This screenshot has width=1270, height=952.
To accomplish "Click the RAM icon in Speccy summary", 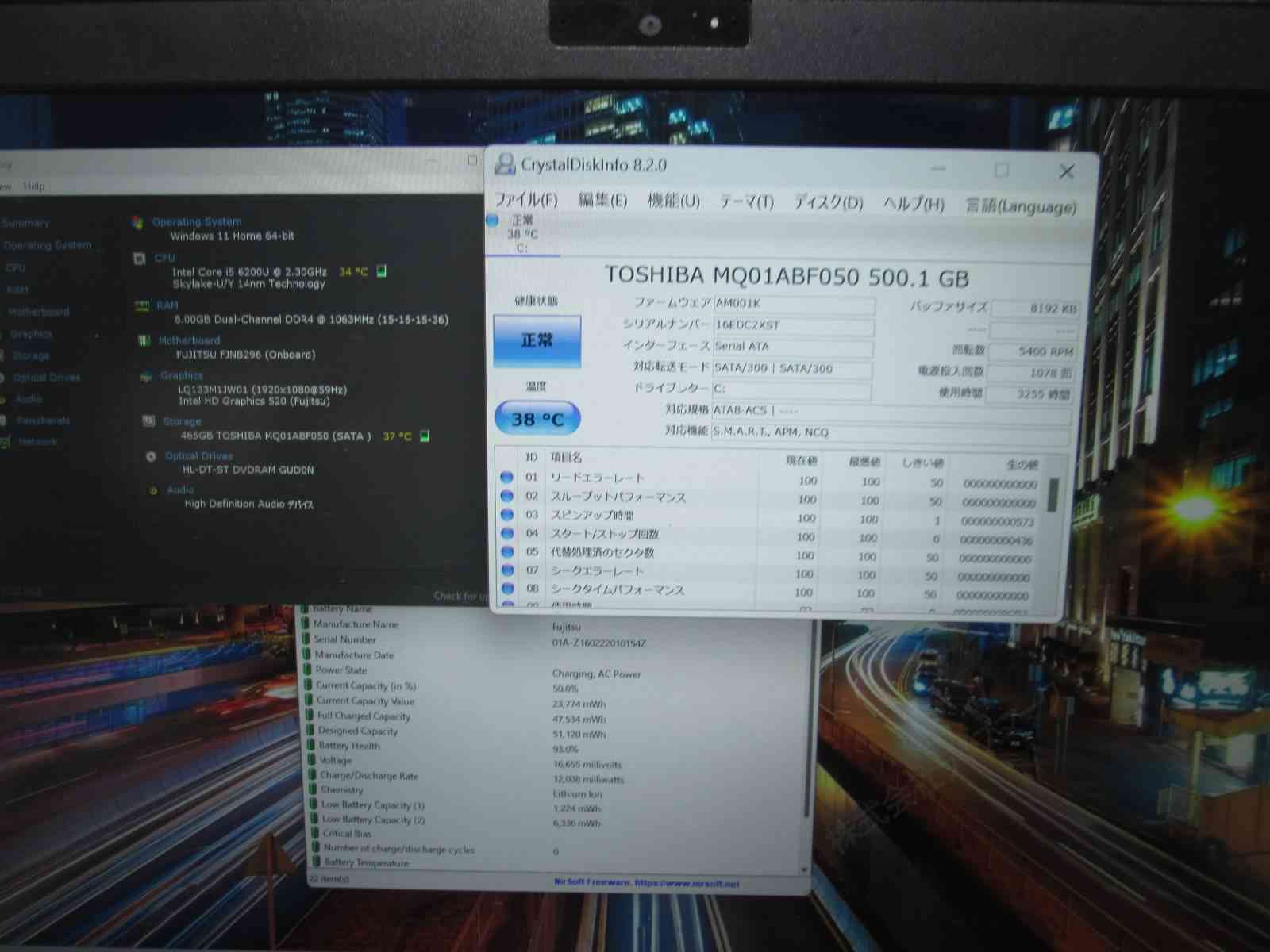I will click(142, 306).
